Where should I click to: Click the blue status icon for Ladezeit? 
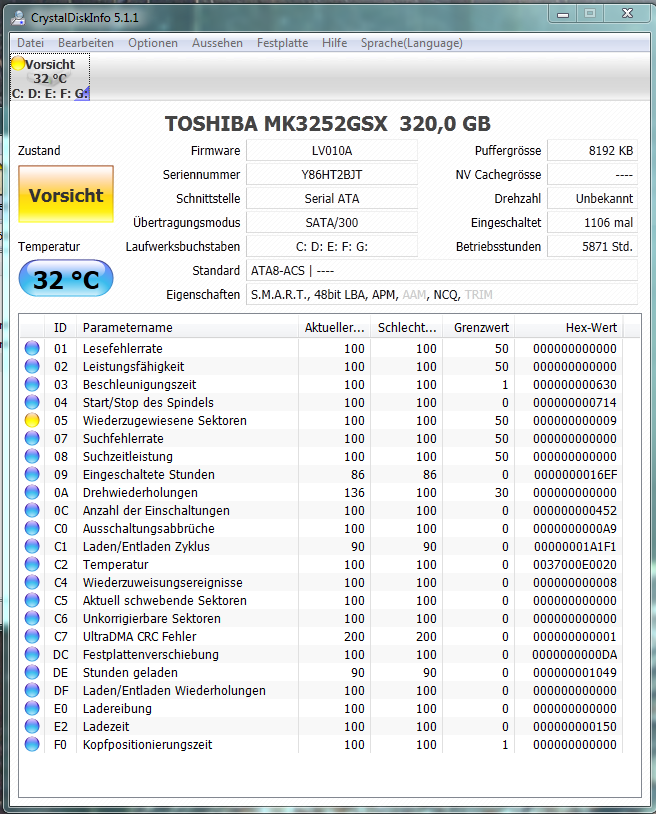pos(32,726)
